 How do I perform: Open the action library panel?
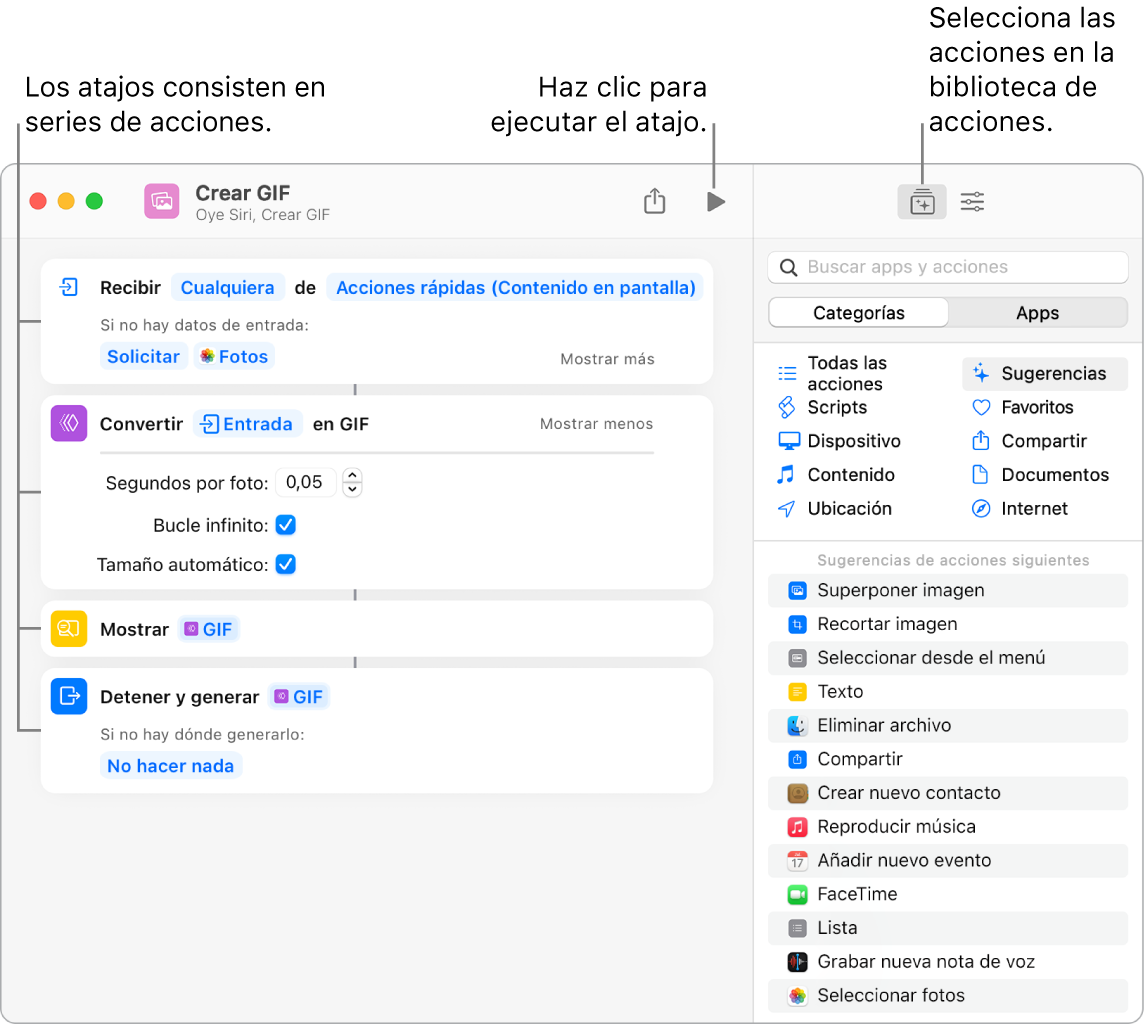click(921, 201)
